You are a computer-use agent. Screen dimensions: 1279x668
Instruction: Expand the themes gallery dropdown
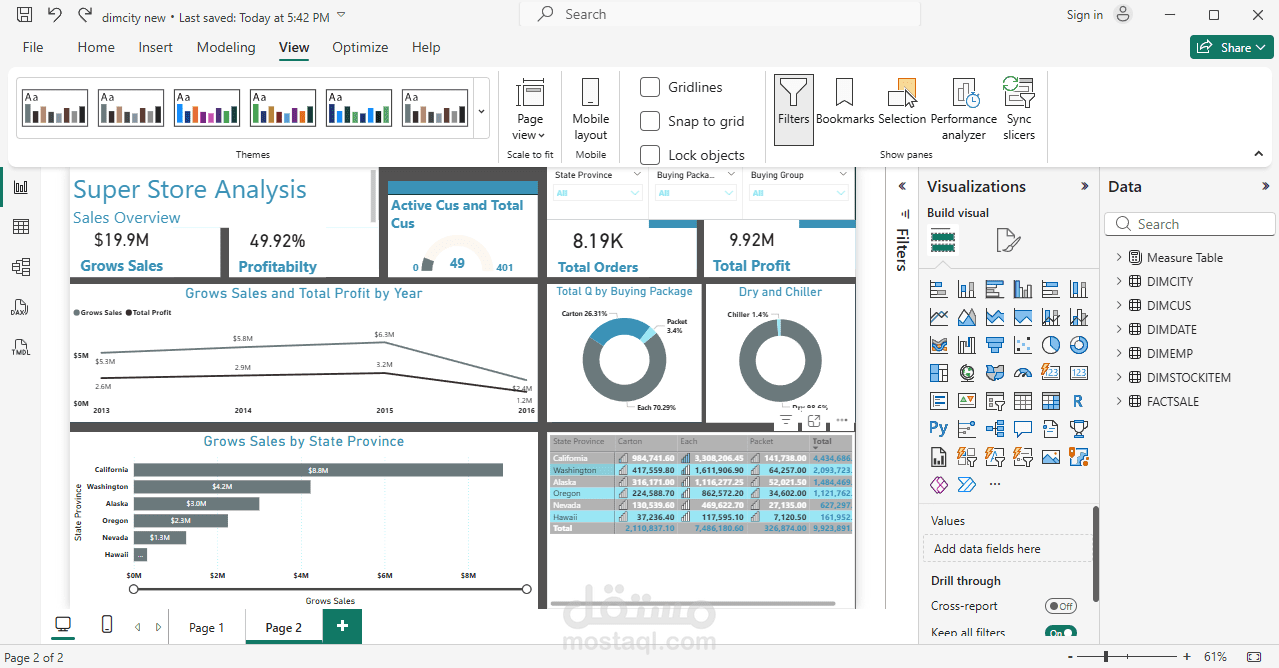482,111
